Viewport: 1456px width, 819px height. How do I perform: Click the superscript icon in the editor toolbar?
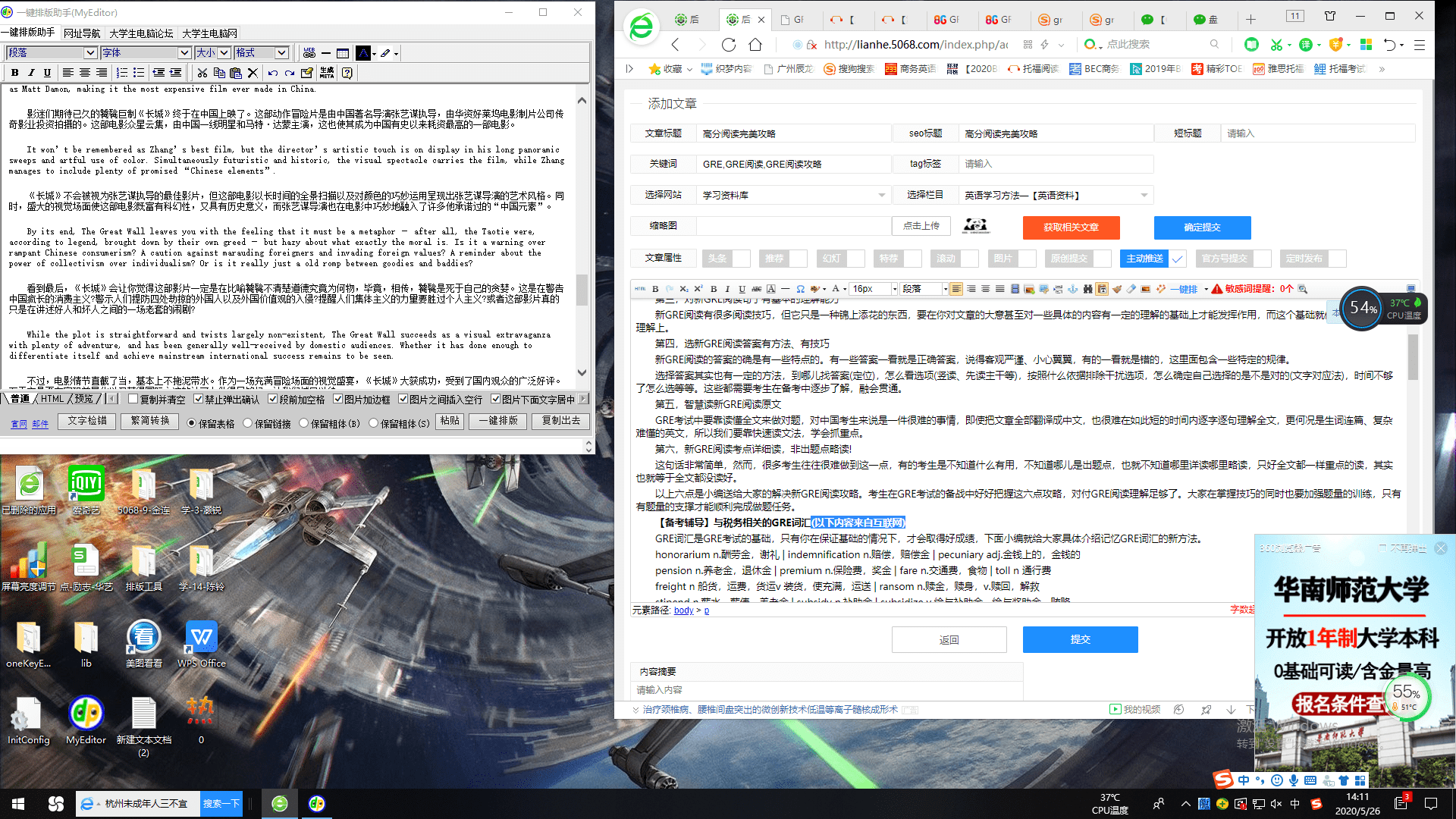coord(698,289)
